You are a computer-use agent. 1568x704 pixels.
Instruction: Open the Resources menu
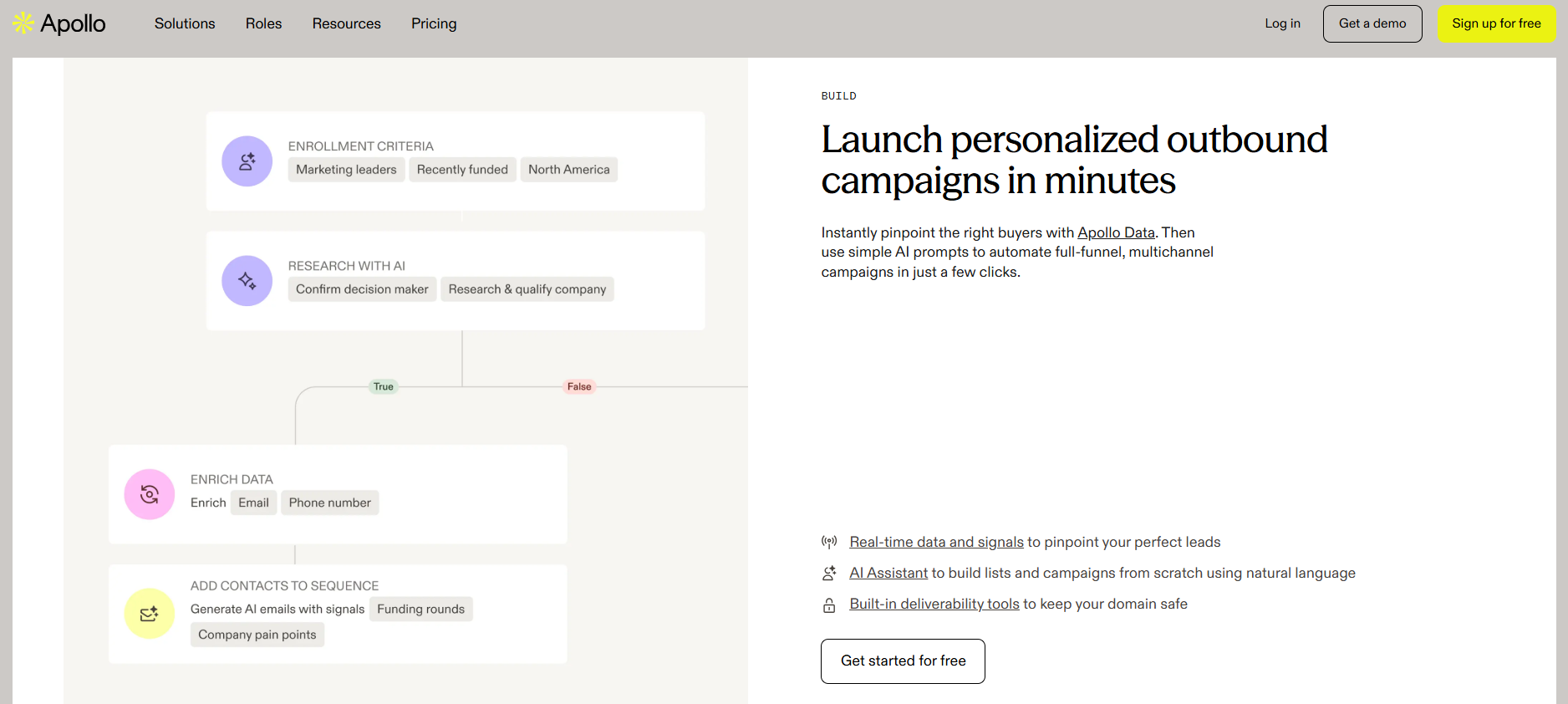(x=347, y=23)
